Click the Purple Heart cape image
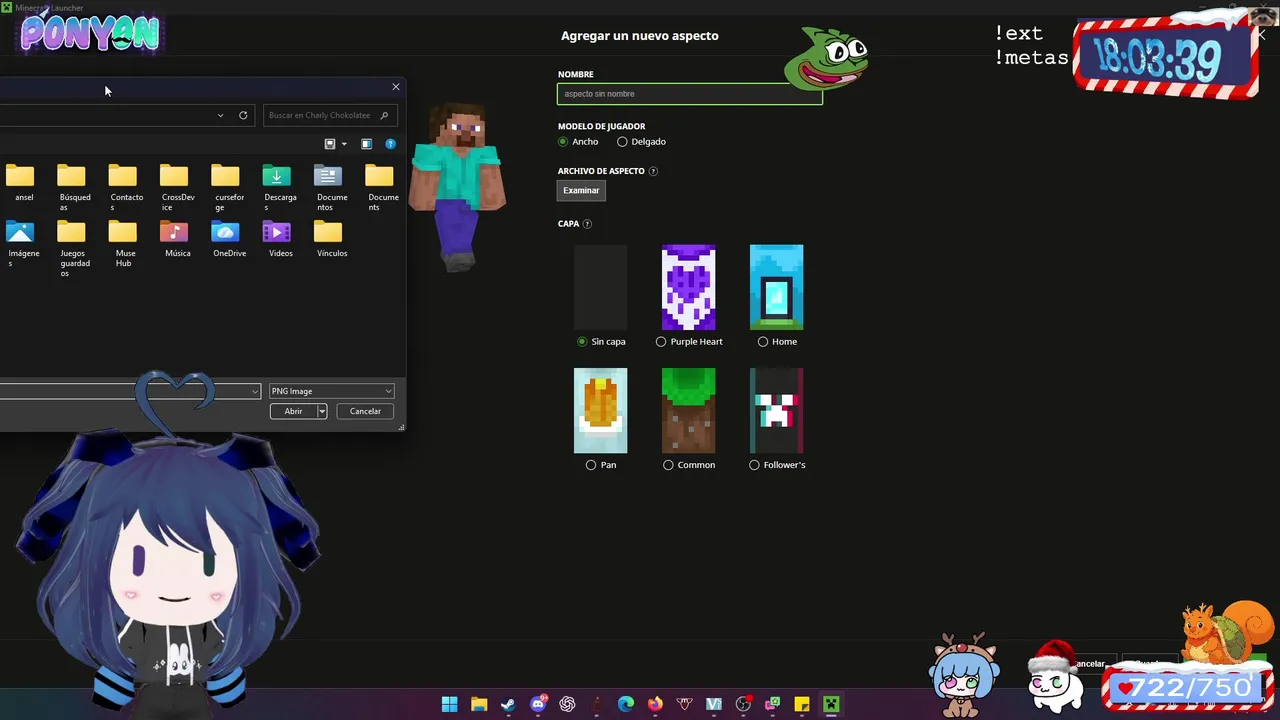Image resolution: width=1280 pixels, height=720 pixels. point(688,288)
